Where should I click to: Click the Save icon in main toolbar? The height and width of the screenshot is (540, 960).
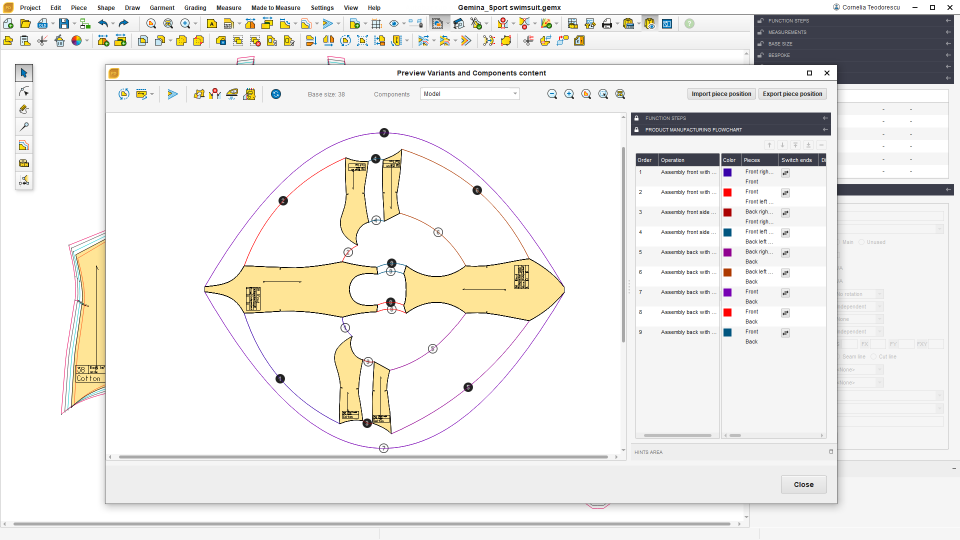click(x=63, y=23)
